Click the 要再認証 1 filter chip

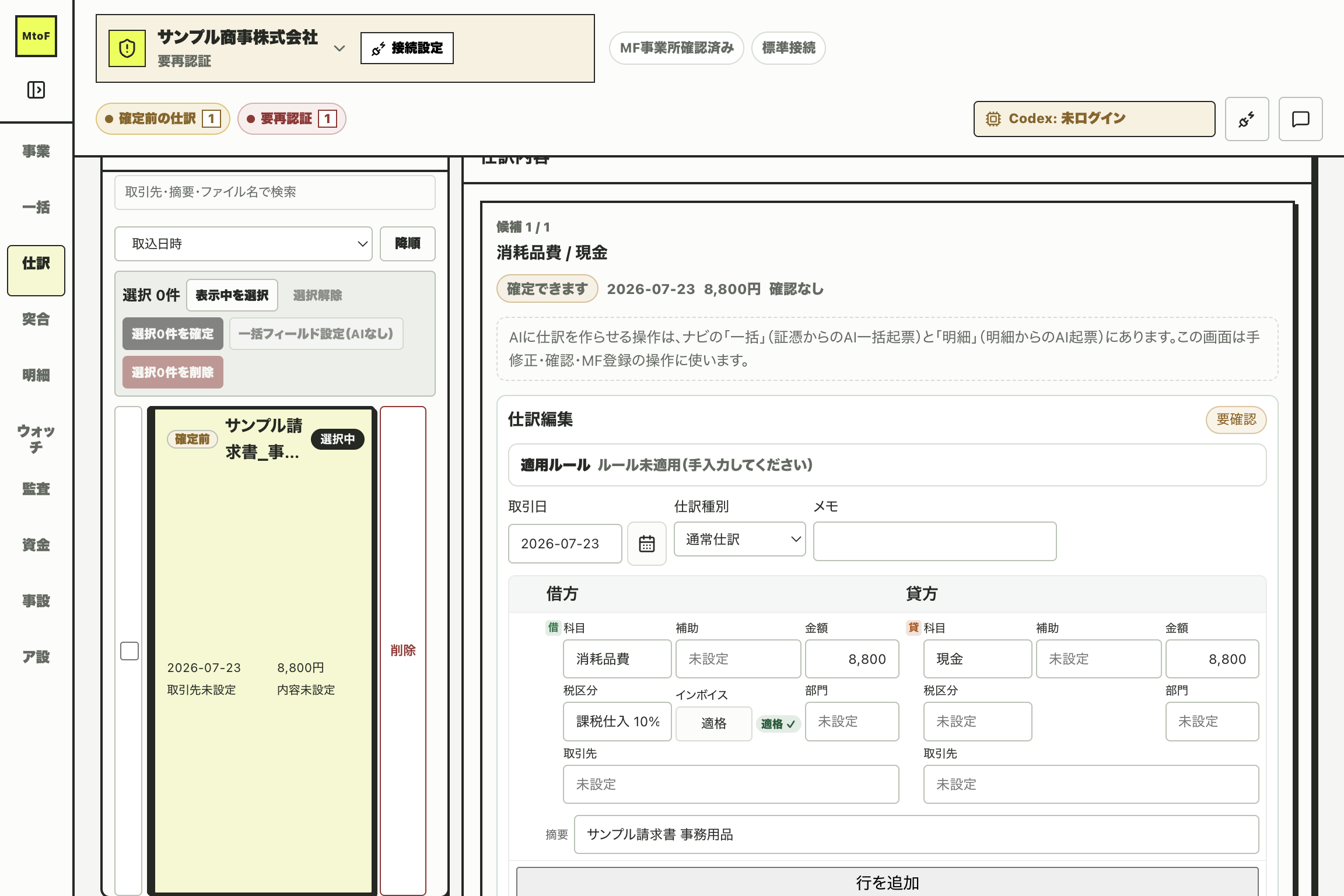(x=292, y=119)
